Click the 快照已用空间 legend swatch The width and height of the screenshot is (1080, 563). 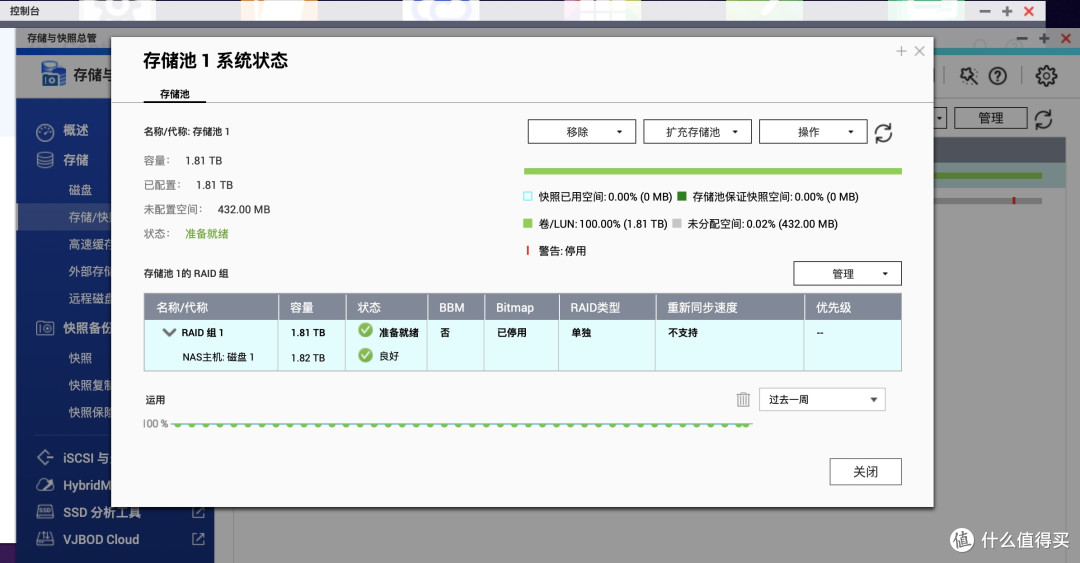pyautogui.click(x=528, y=196)
